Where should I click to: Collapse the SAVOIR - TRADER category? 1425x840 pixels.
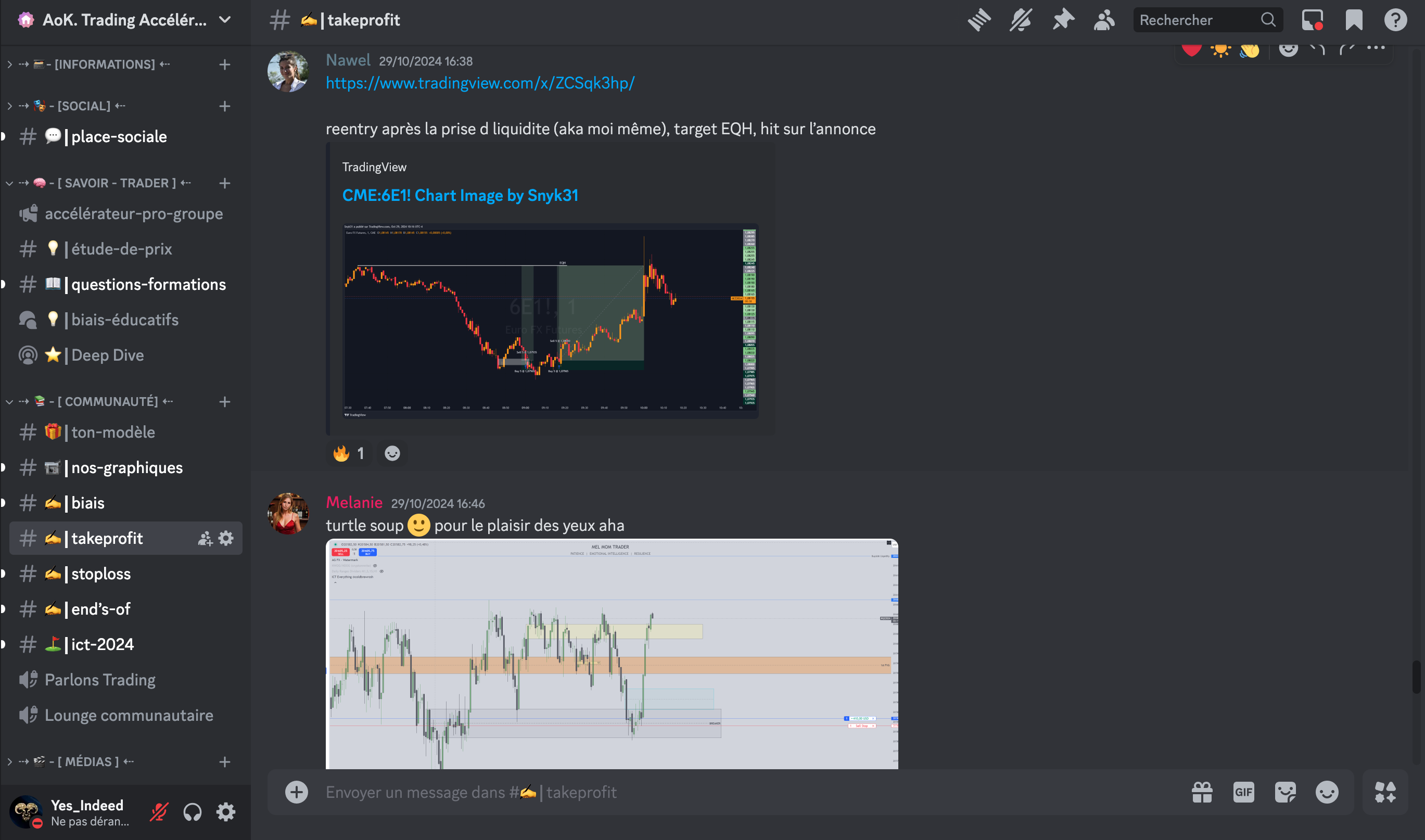coord(116,183)
